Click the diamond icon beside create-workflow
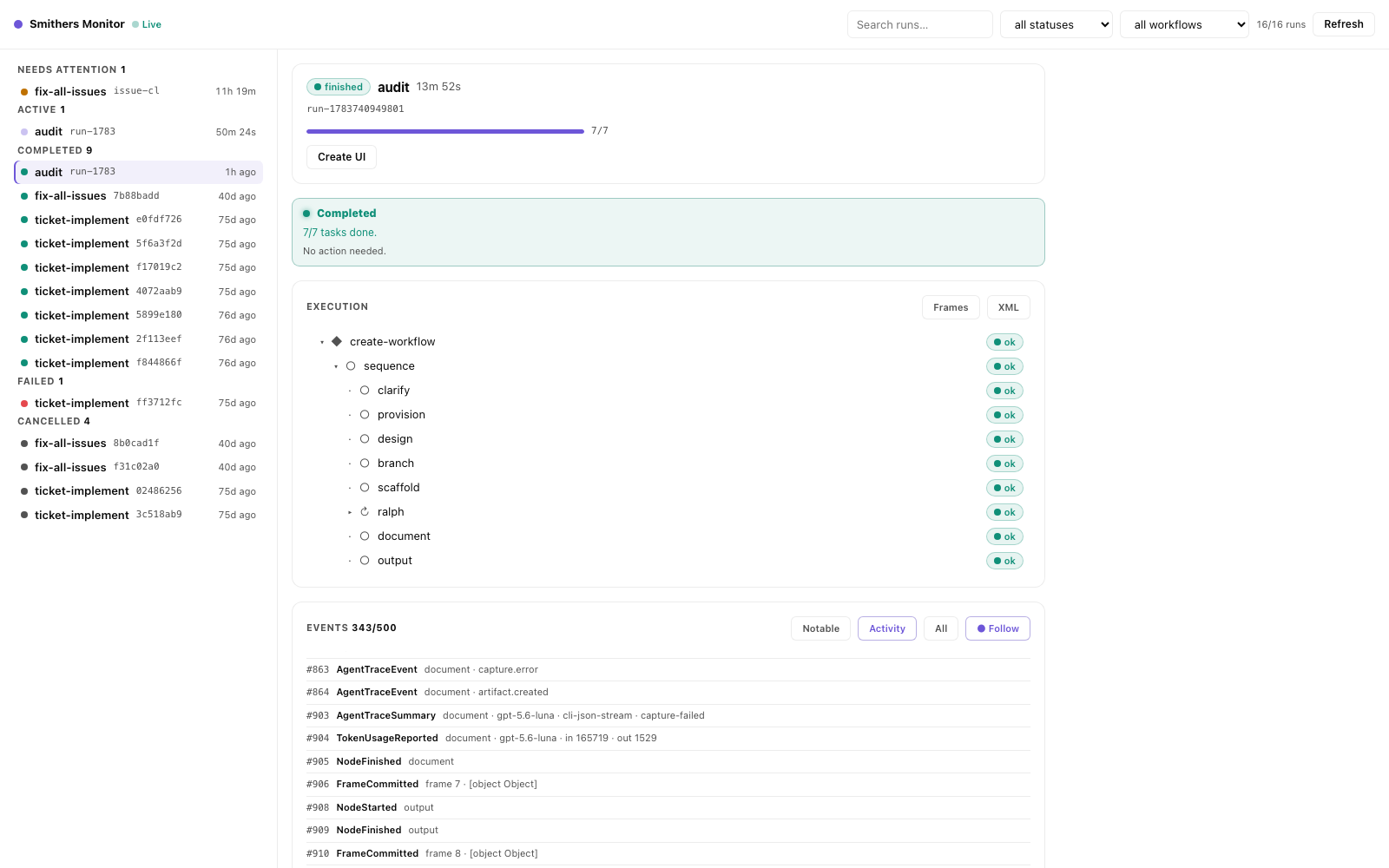This screenshot has height=868, width=1389. tap(337, 341)
